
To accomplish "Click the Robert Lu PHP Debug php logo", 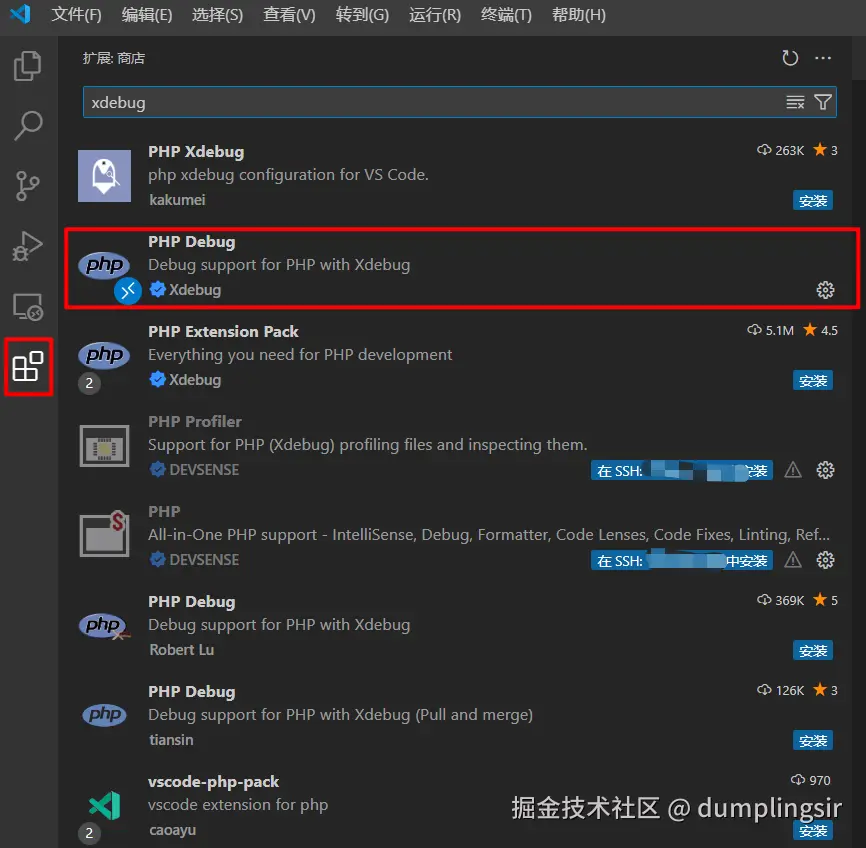I will coord(104,626).
